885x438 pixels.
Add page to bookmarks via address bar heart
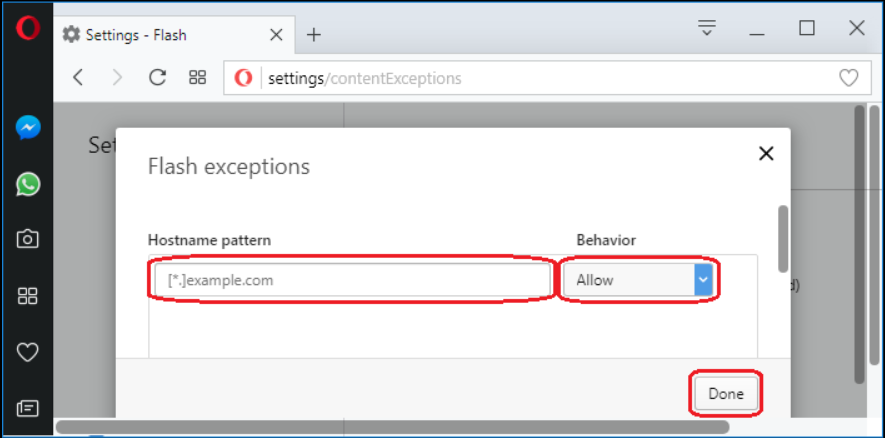coord(848,78)
